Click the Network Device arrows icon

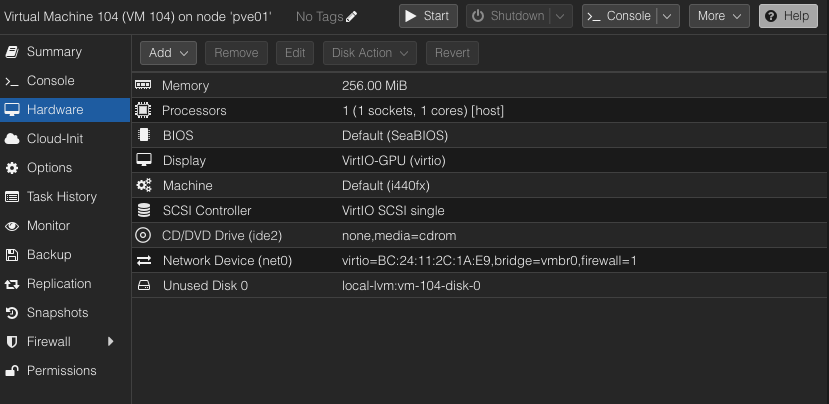click(143, 261)
